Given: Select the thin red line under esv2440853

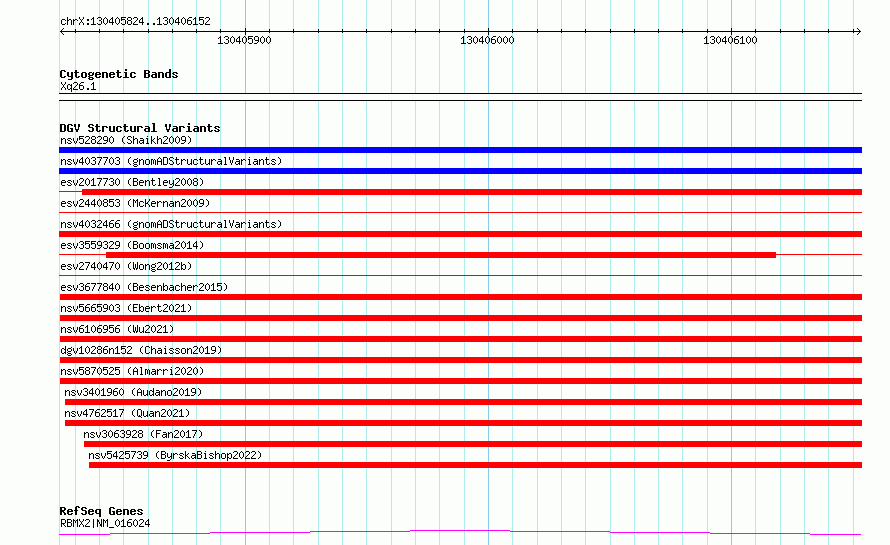Looking at the screenshot, I should [x=460, y=212].
